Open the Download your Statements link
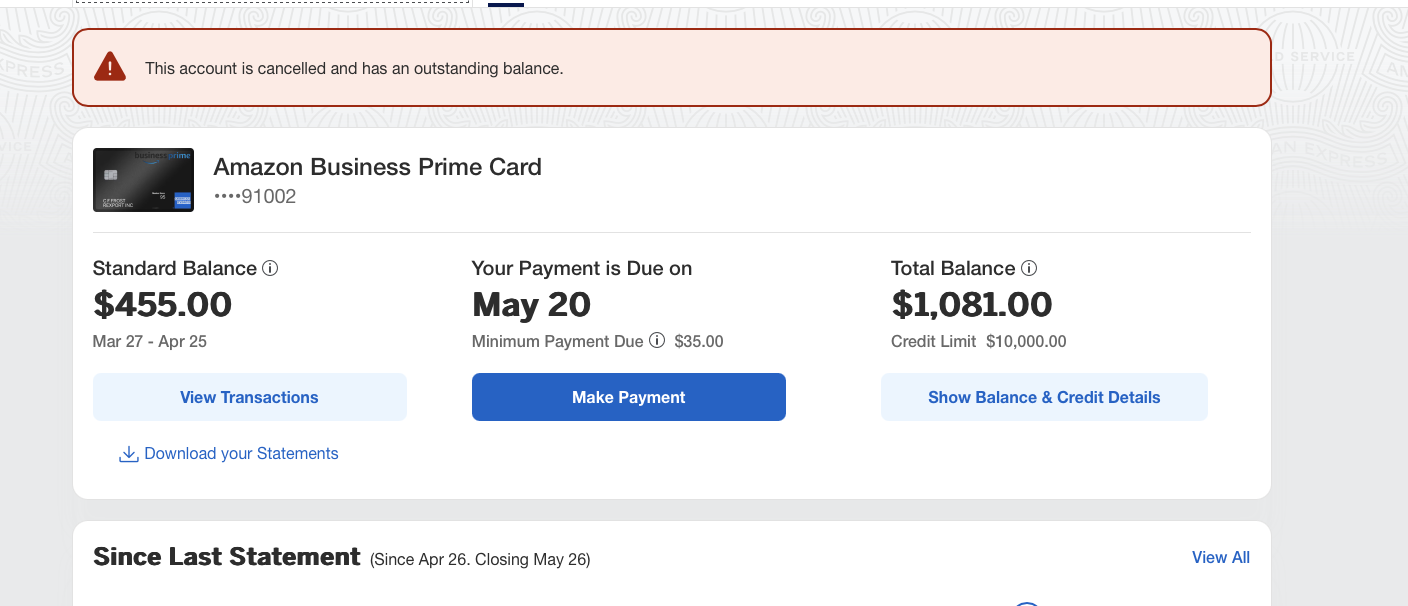The height and width of the screenshot is (606, 1408). (x=241, y=454)
